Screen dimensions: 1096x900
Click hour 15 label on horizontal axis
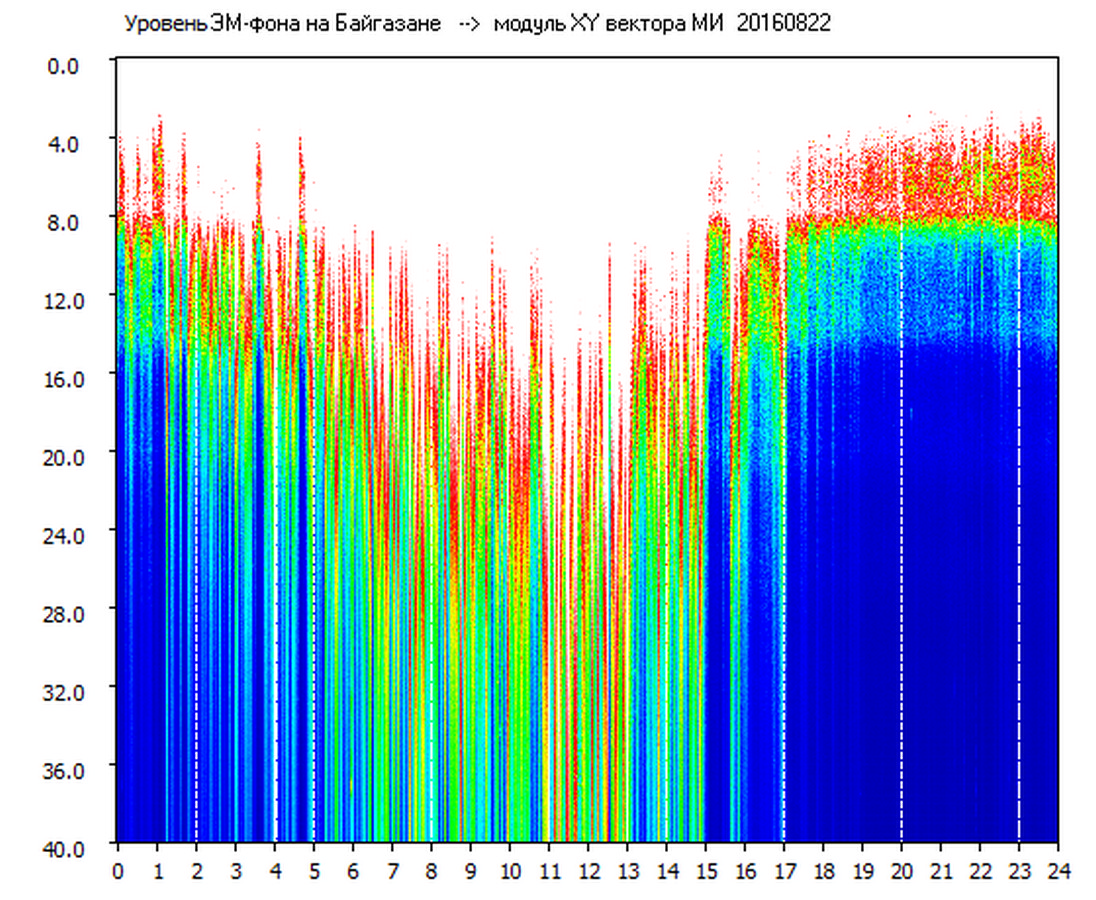[x=705, y=871]
